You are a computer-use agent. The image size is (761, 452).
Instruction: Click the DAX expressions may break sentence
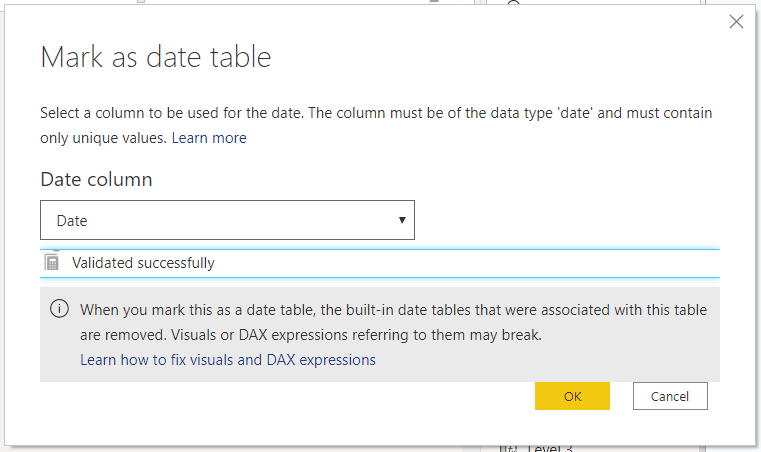311,335
